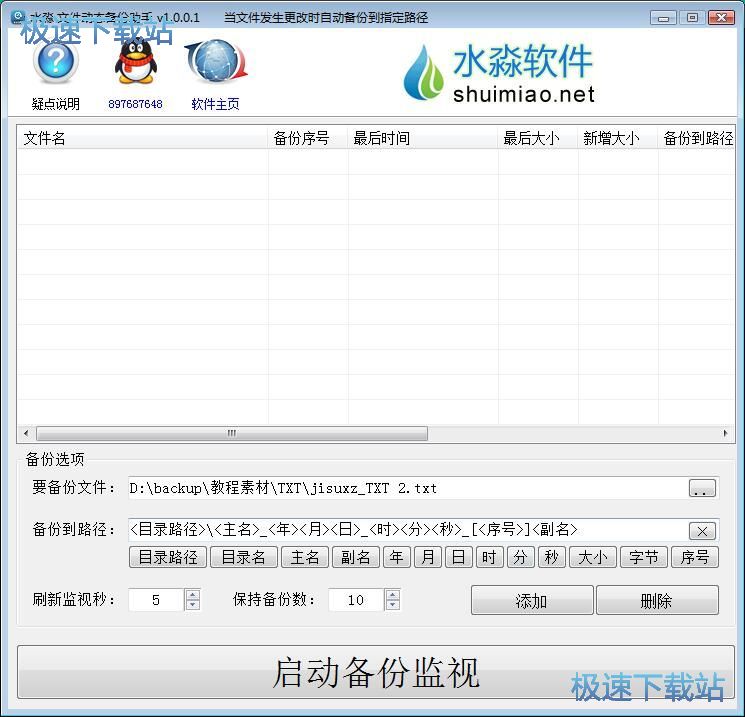Viewport: 745px width, 717px height.
Task: Click the 软件主页 text link
Action: coord(215,104)
